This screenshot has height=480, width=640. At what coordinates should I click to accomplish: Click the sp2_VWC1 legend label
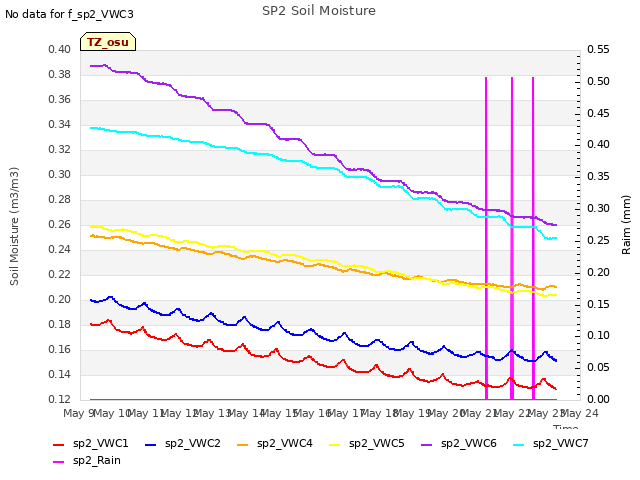click(100, 444)
